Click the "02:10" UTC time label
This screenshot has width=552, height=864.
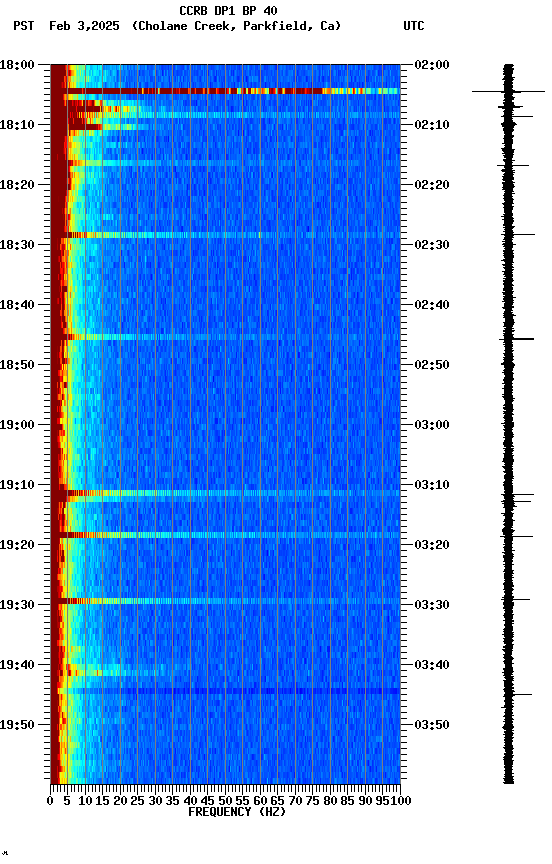[432, 125]
